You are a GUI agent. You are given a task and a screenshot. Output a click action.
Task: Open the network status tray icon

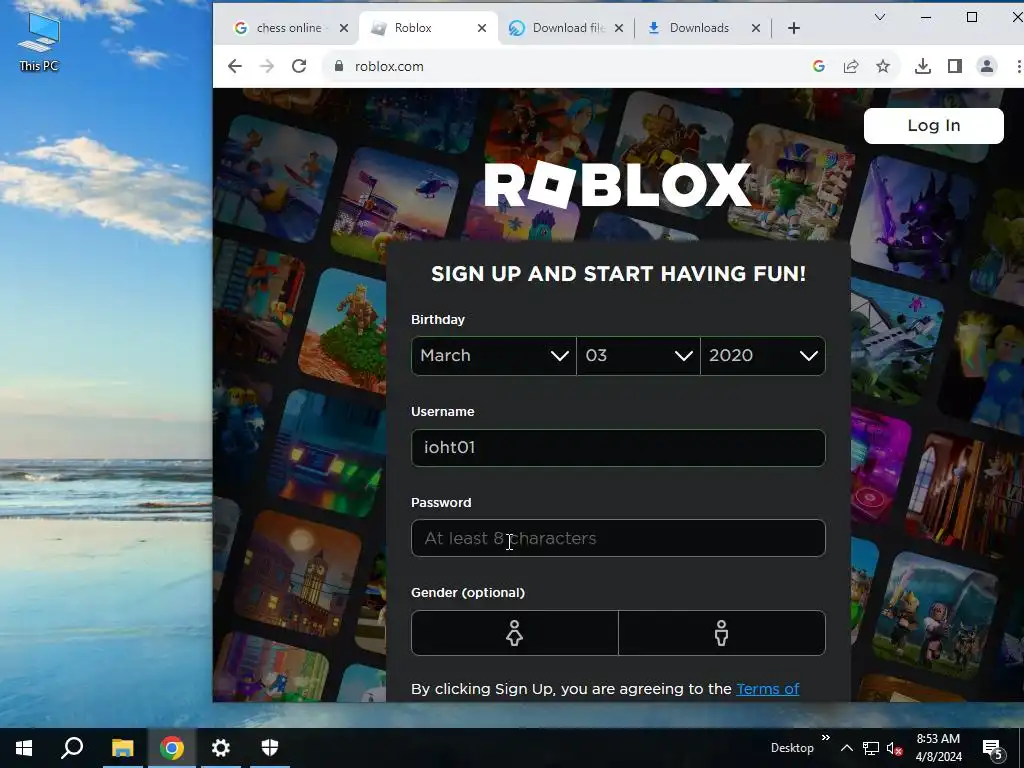coord(871,748)
